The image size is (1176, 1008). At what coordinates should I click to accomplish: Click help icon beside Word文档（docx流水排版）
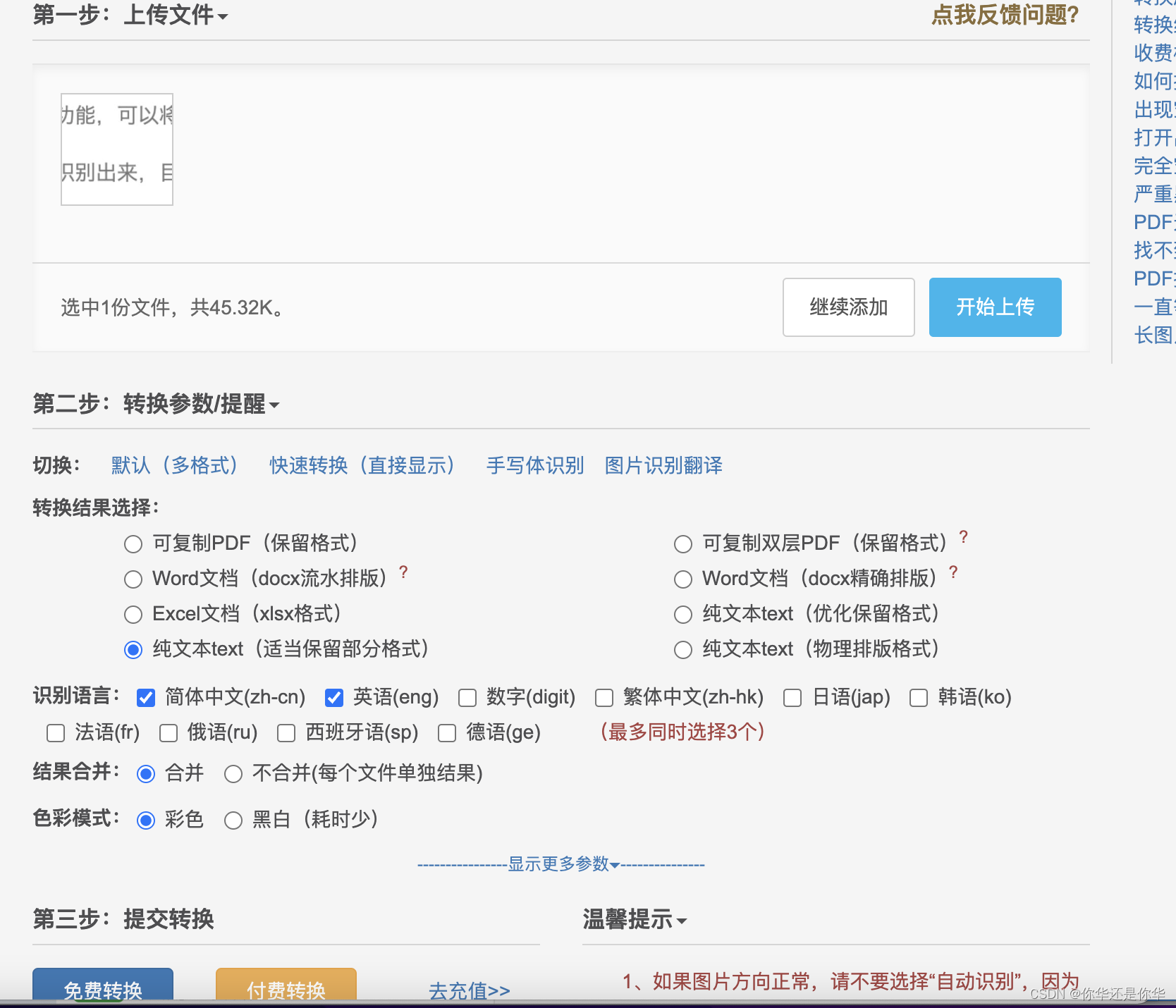point(403,572)
